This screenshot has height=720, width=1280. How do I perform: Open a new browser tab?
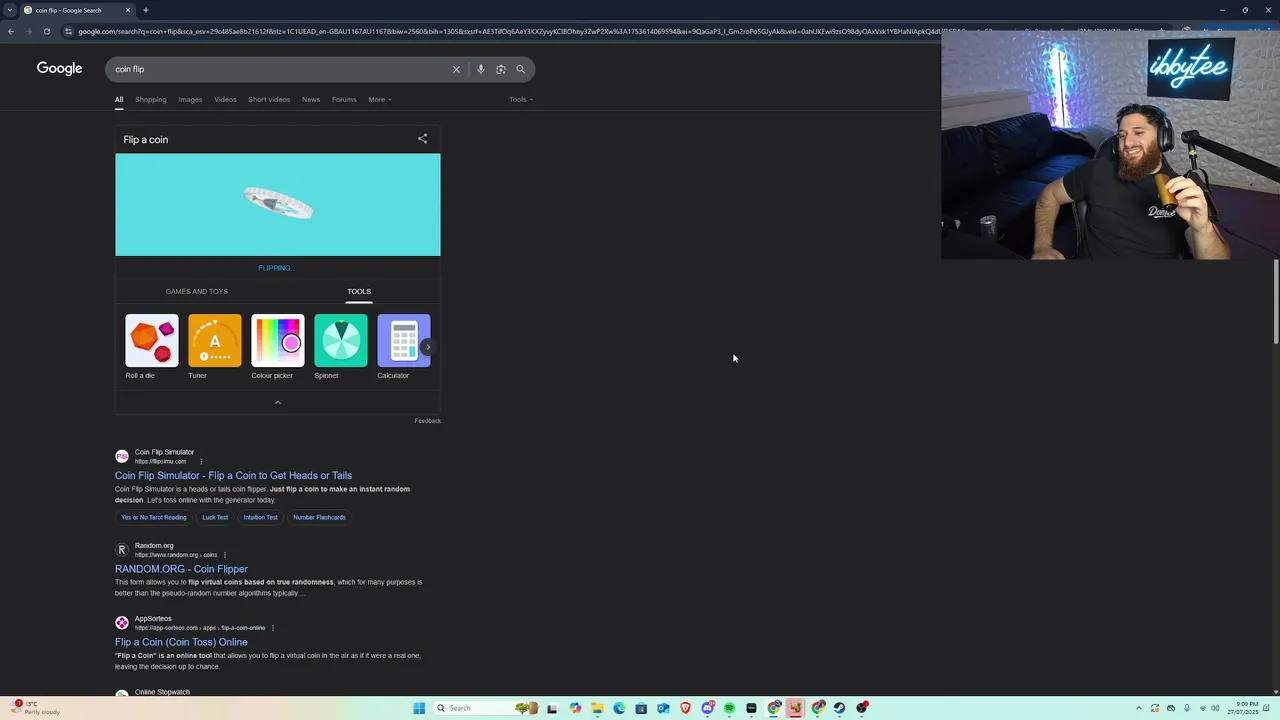pos(145,10)
